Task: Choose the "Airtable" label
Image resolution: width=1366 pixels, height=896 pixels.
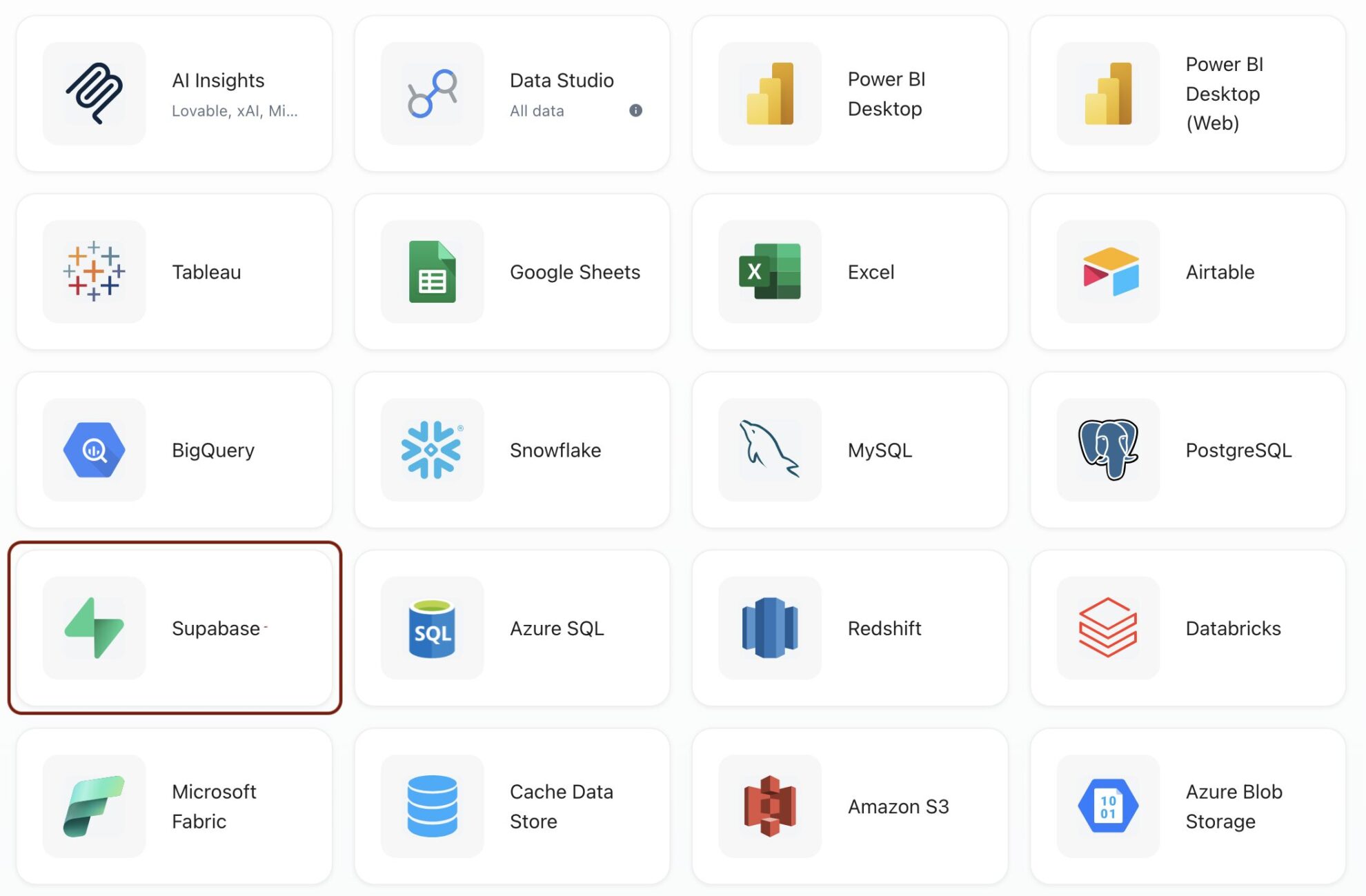Action: (x=1220, y=272)
